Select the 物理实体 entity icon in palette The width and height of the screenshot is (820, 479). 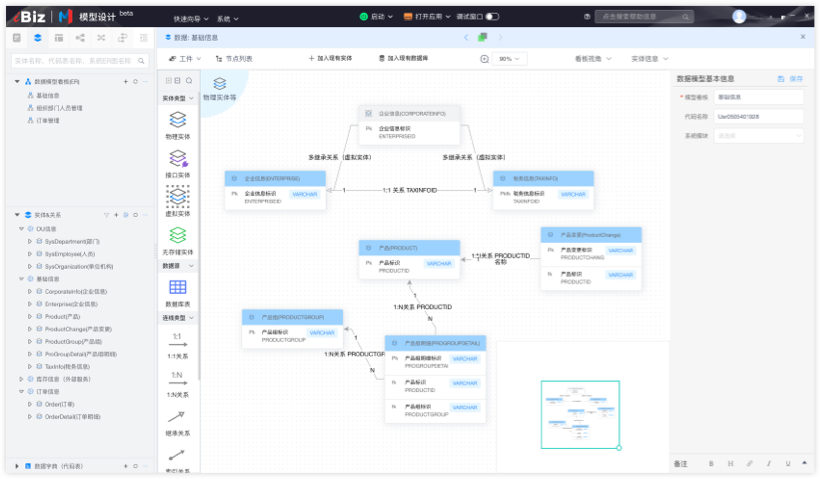click(177, 120)
